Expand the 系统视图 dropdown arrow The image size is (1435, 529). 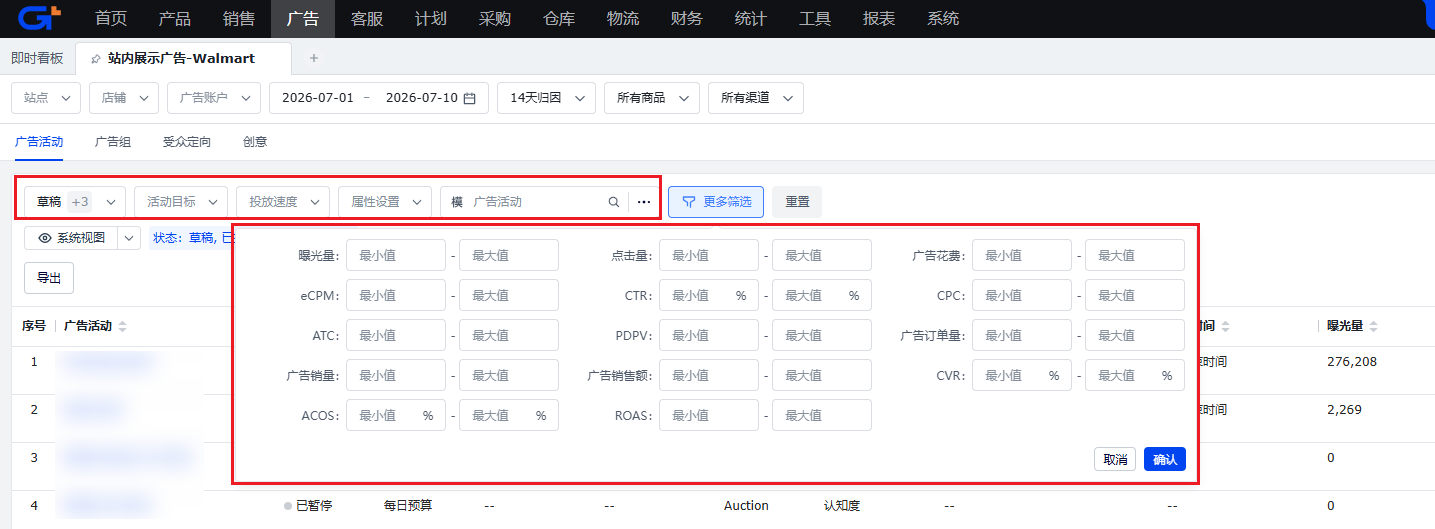tap(129, 238)
